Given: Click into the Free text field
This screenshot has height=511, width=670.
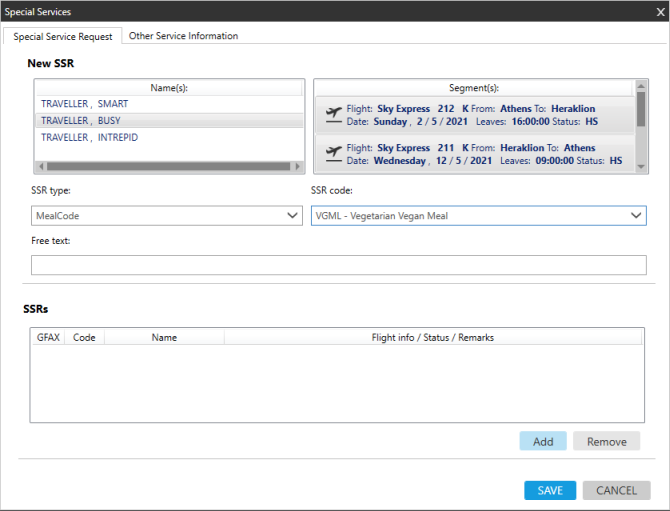Looking at the screenshot, I should pos(338,265).
